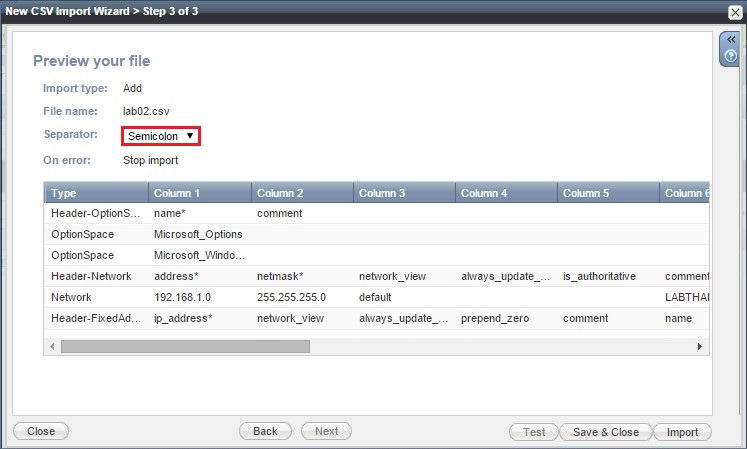Screen dimensions: 747x449
Task: Collapse the side help panel chevron
Action: [x=730, y=40]
